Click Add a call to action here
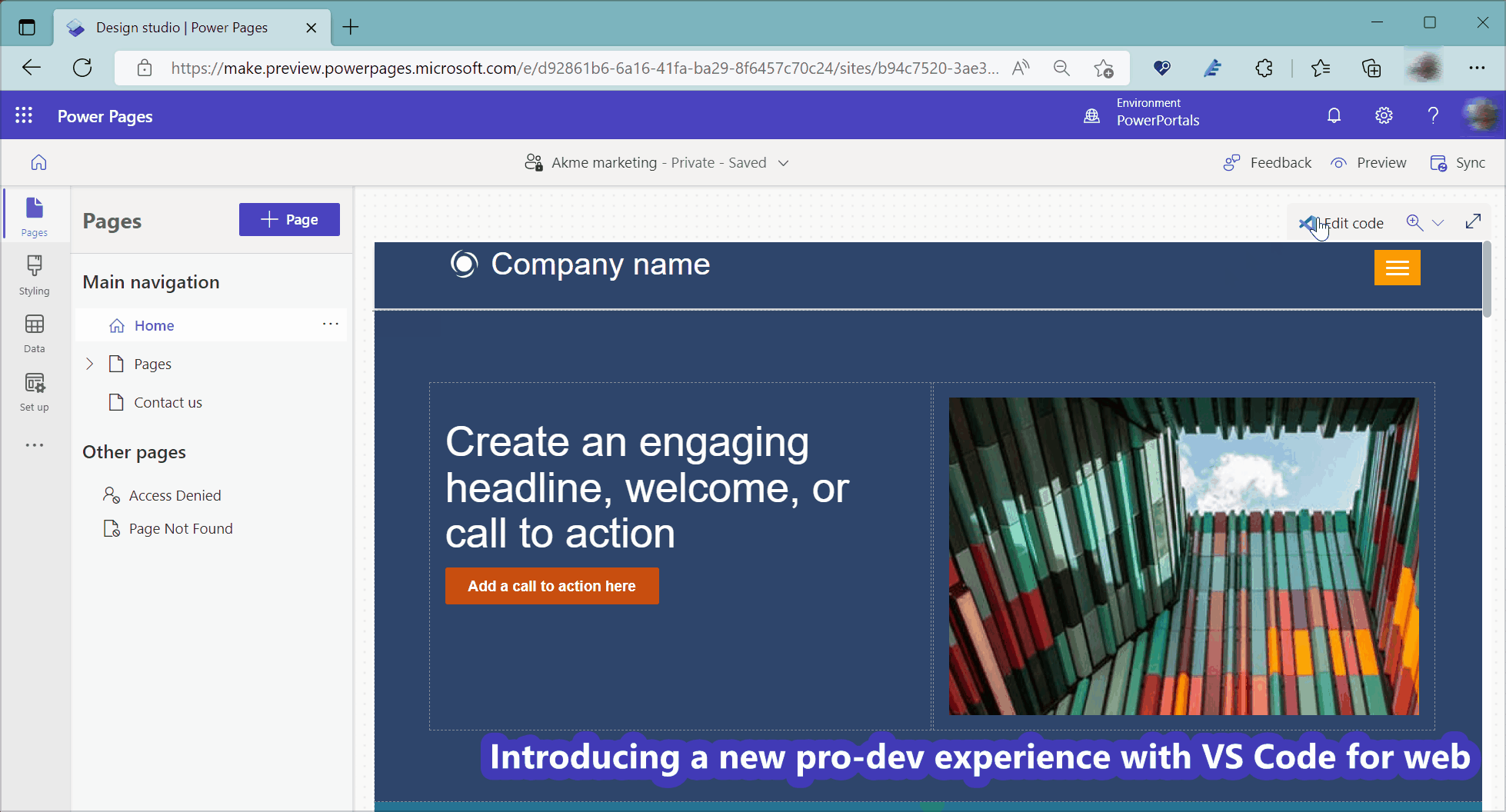The width and height of the screenshot is (1506, 812). [551, 585]
